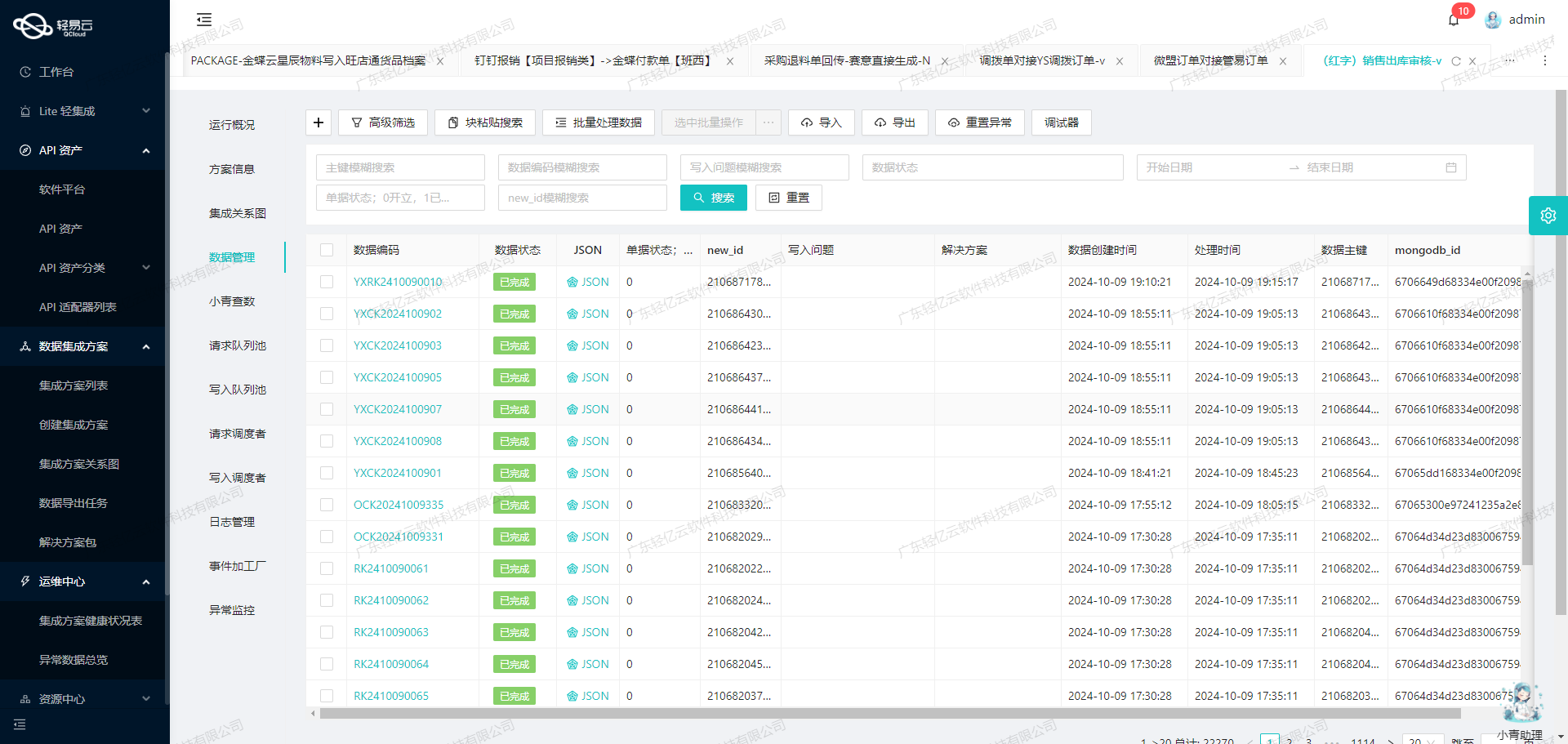Select all rows with header checkbox
The image size is (1568, 744).
click(327, 250)
